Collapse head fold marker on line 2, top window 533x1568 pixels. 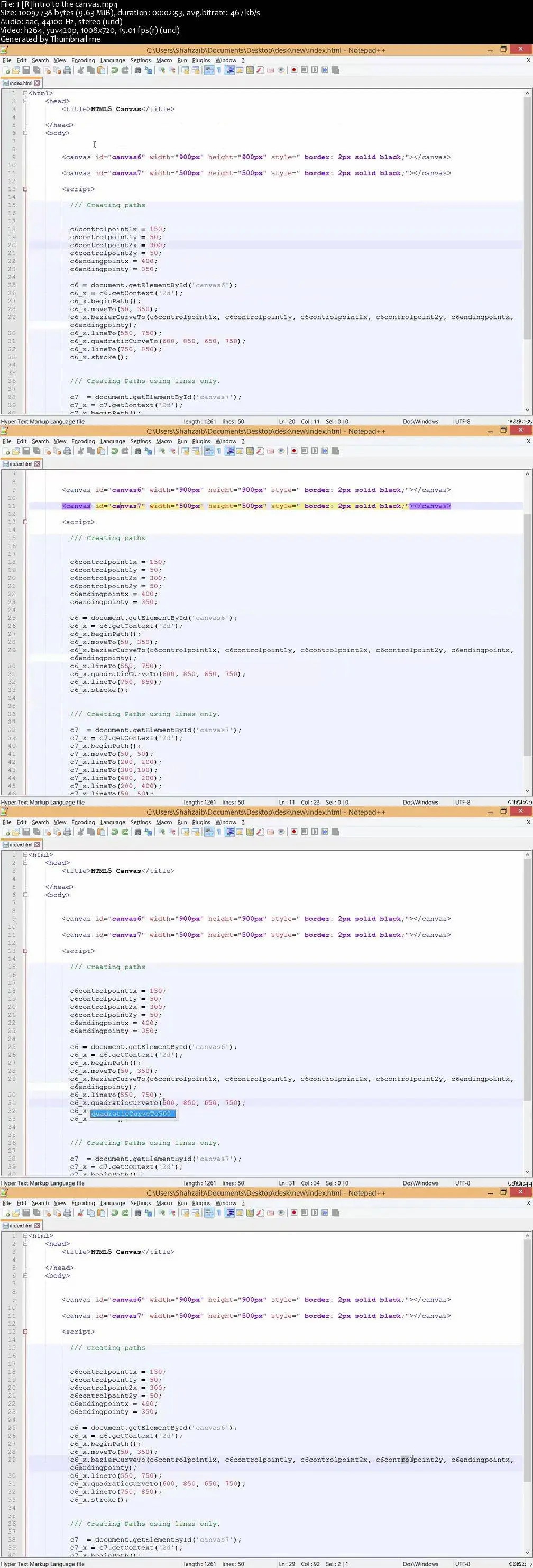coord(25,101)
